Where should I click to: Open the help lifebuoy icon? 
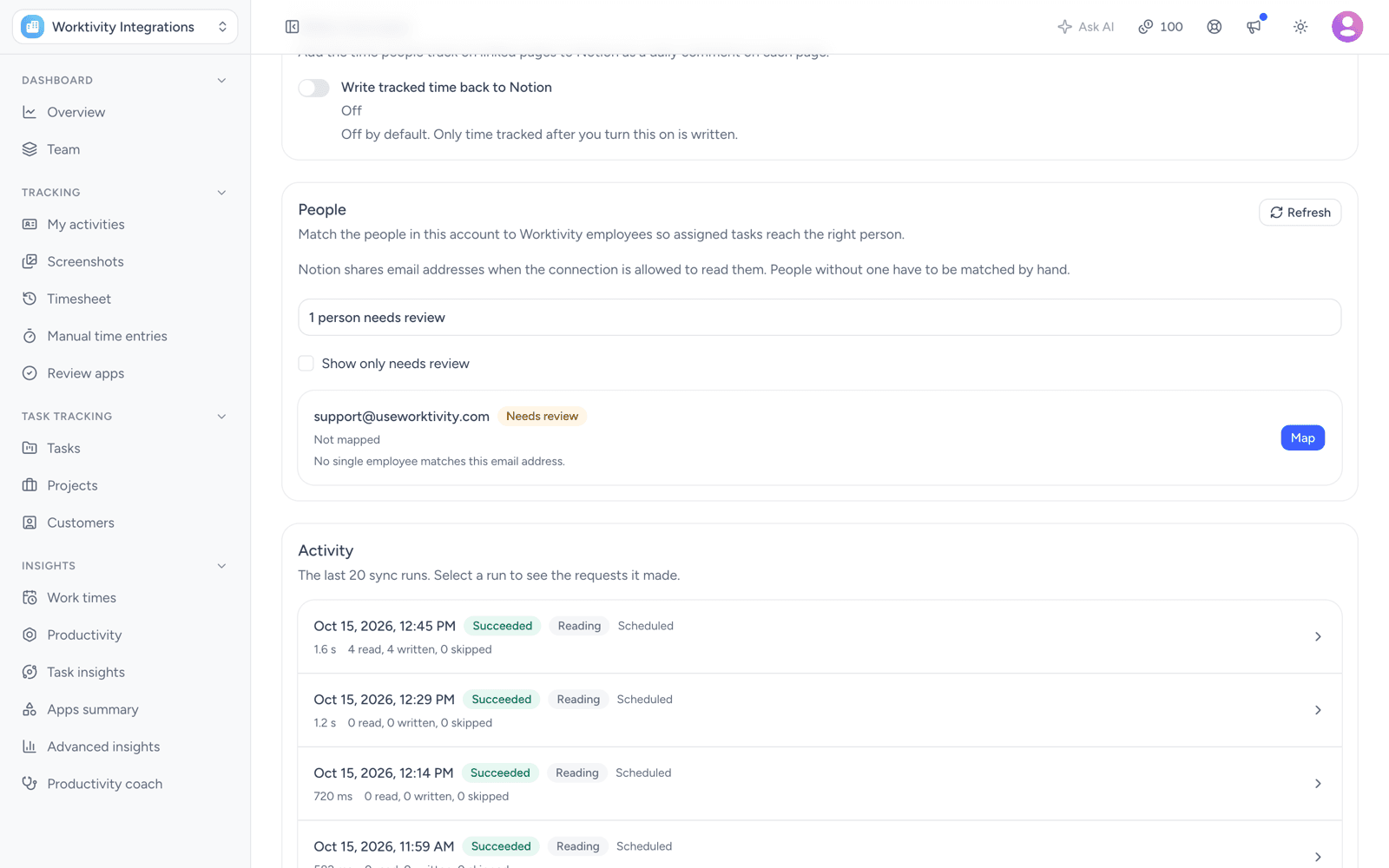point(1215,27)
